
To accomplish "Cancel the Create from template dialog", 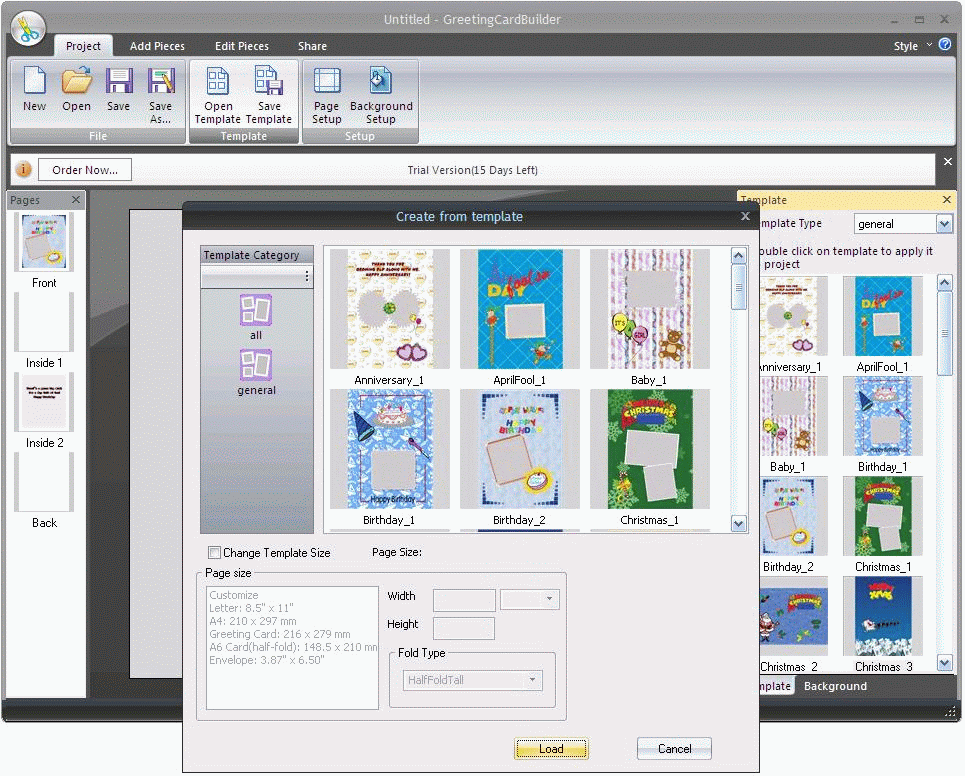I will click(674, 748).
